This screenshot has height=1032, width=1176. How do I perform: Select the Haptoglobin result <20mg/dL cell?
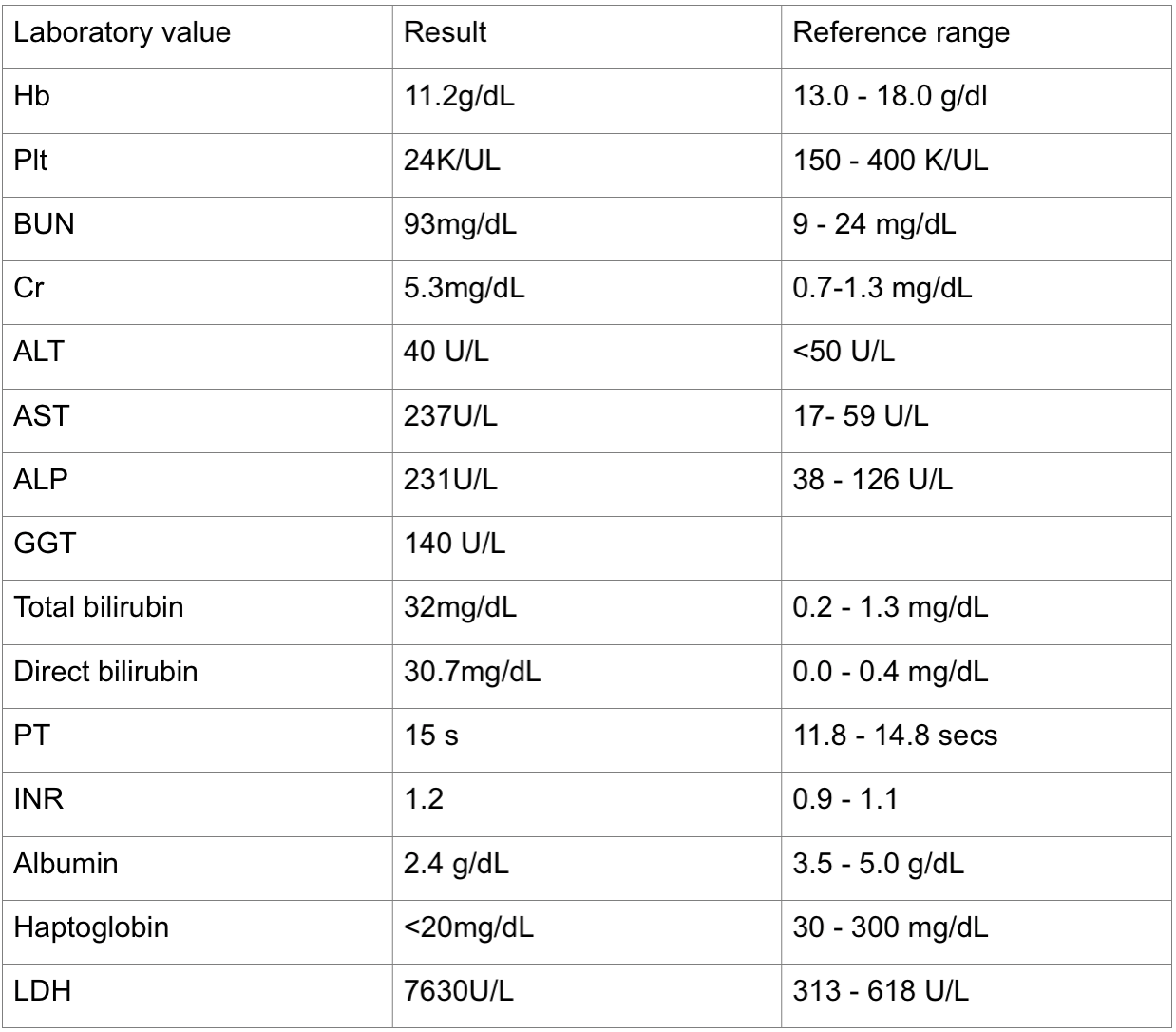pyautogui.click(x=469, y=927)
